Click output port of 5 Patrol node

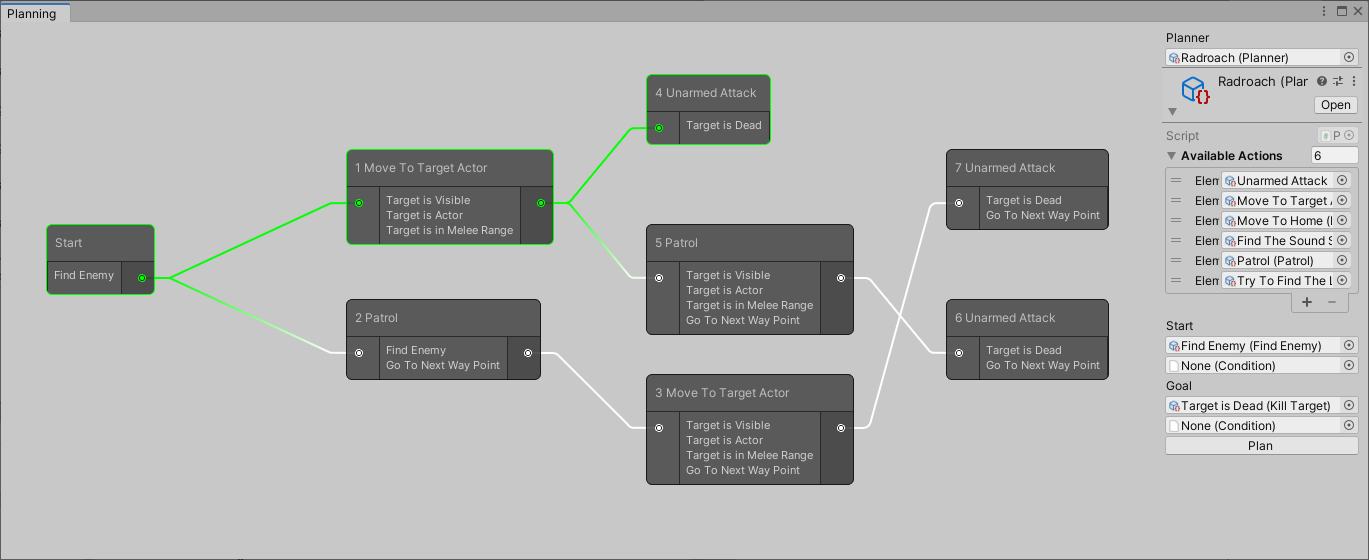(841, 278)
